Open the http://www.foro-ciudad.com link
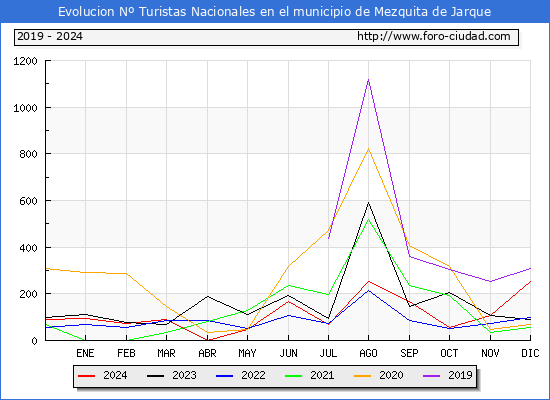The image size is (550, 400). pos(434,36)
